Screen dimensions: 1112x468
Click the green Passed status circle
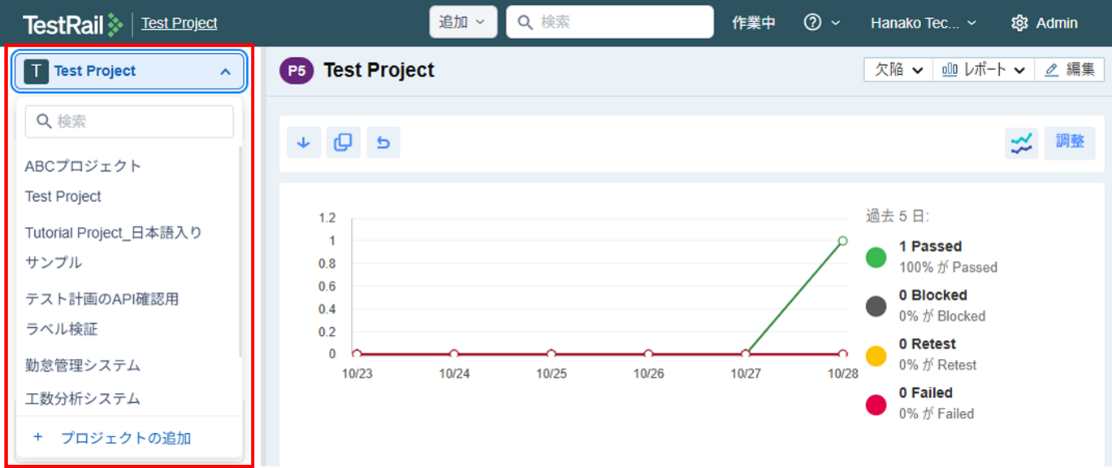click(x=876, y=257)
